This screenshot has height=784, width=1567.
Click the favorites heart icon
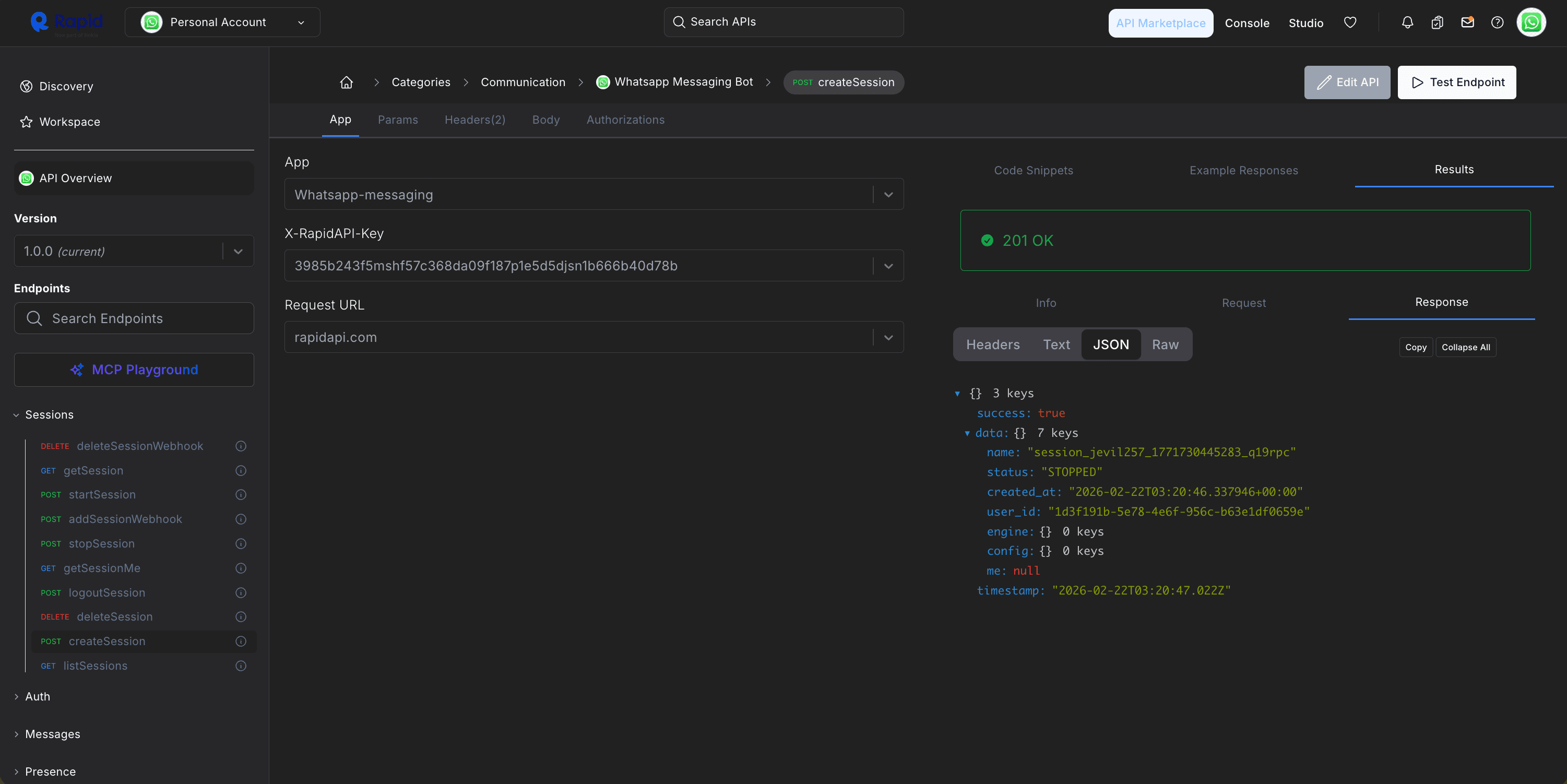pyautogui.click(x=1350, y=22)
